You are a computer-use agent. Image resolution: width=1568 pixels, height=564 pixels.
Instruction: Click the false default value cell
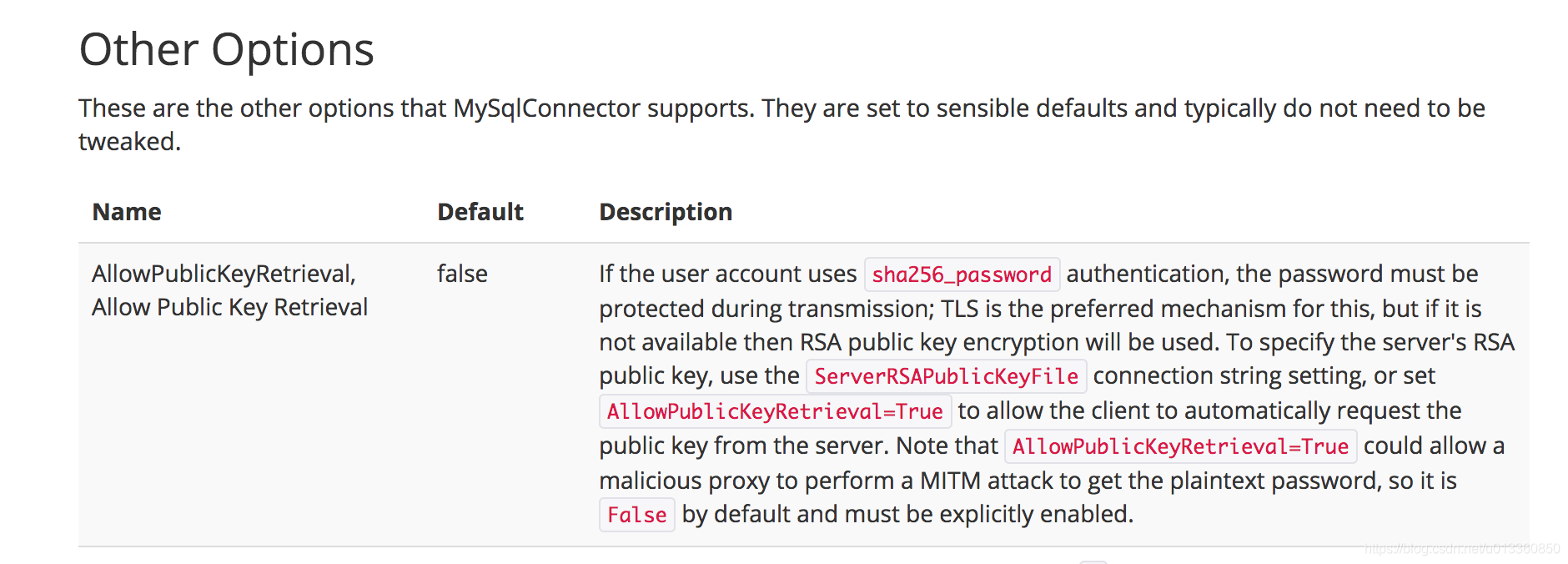click(462, 274)
